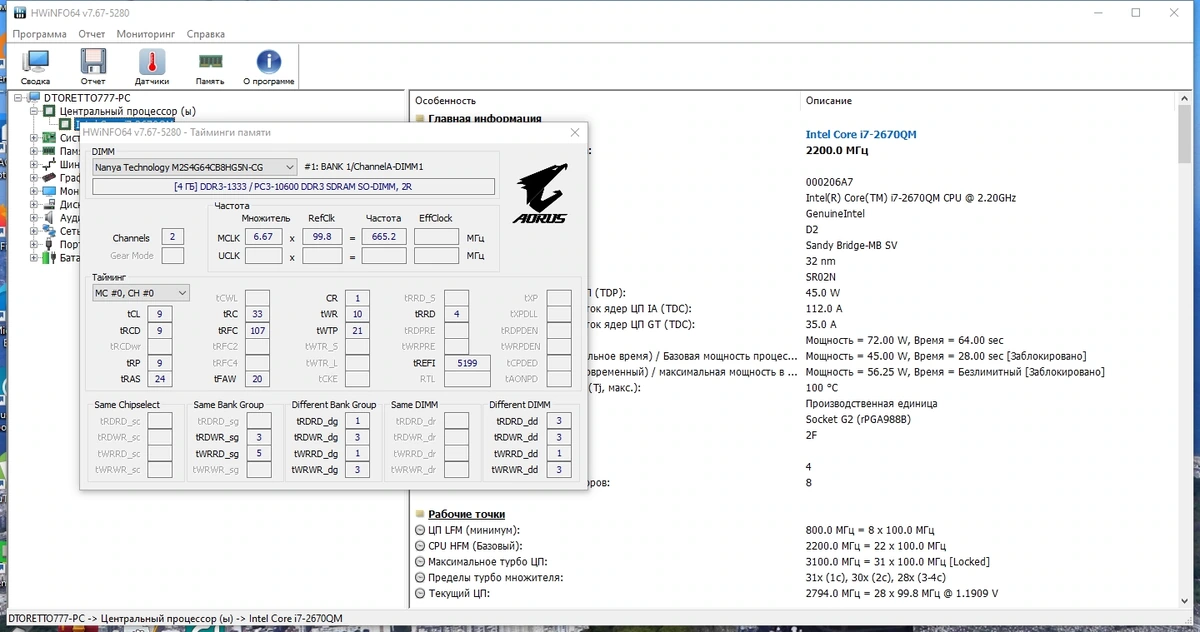This screenshot has height=632, width=1200.
Task: Open the Справка menu
Action: click(207, 33)
